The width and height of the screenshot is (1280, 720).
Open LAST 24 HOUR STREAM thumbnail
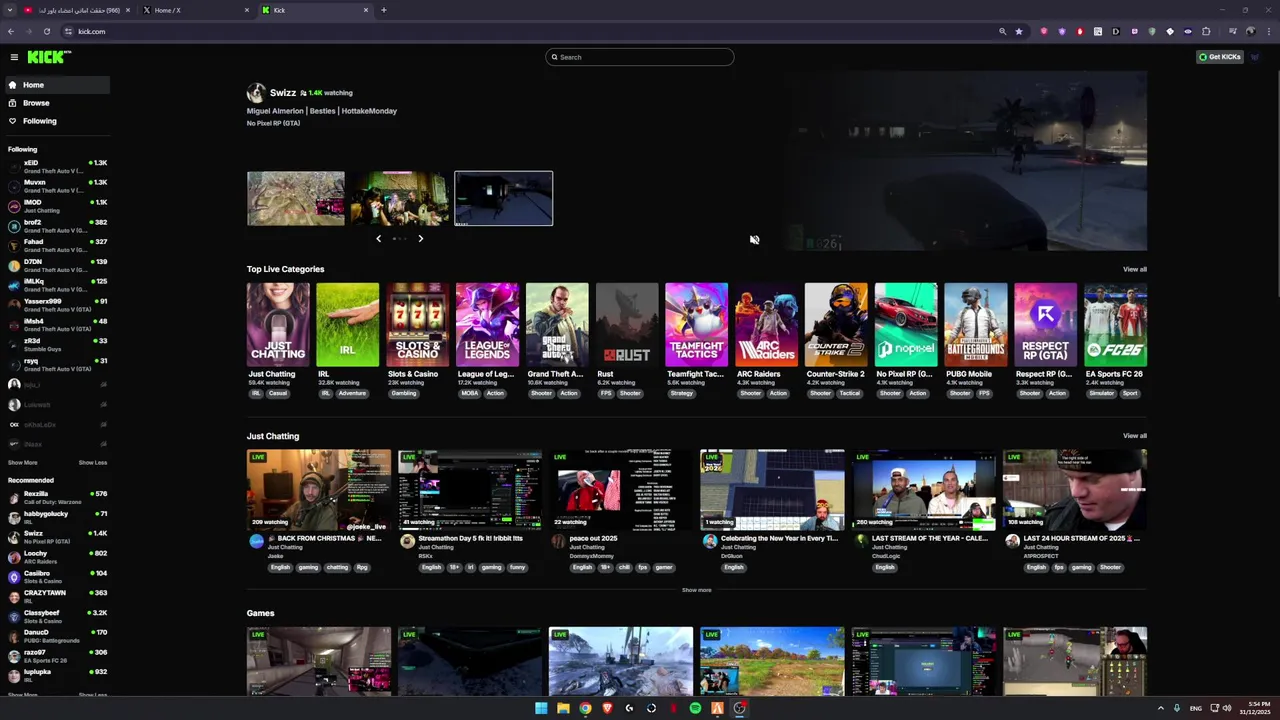pyautogui.click(x=1075, y=490)
